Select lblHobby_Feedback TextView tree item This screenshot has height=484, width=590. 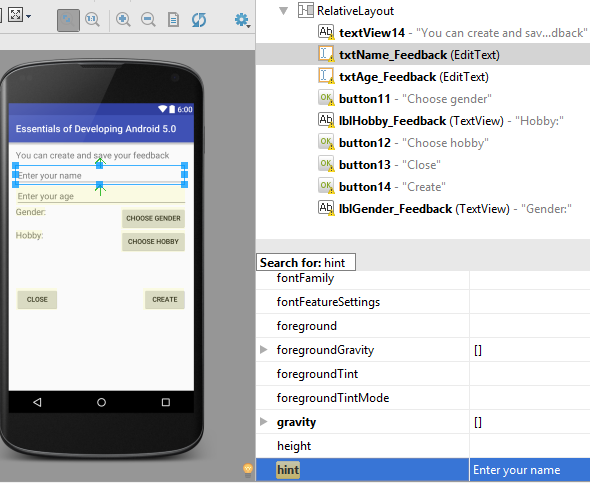click(x=423, y=121)
